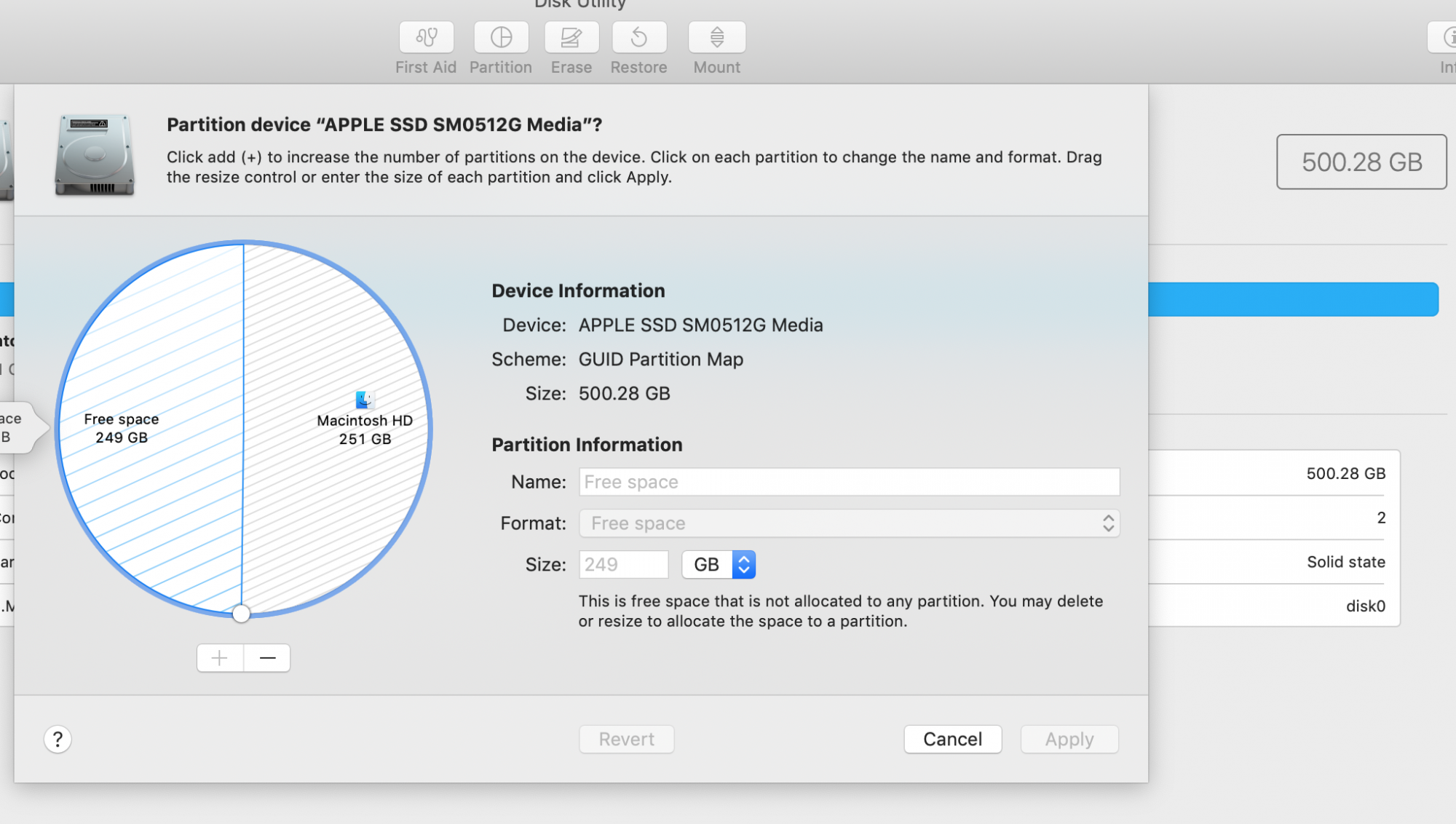Click the Device Information size value '500.28 GB'
The height and width of the screenshot is (824, 1456).
coord(625,394)
